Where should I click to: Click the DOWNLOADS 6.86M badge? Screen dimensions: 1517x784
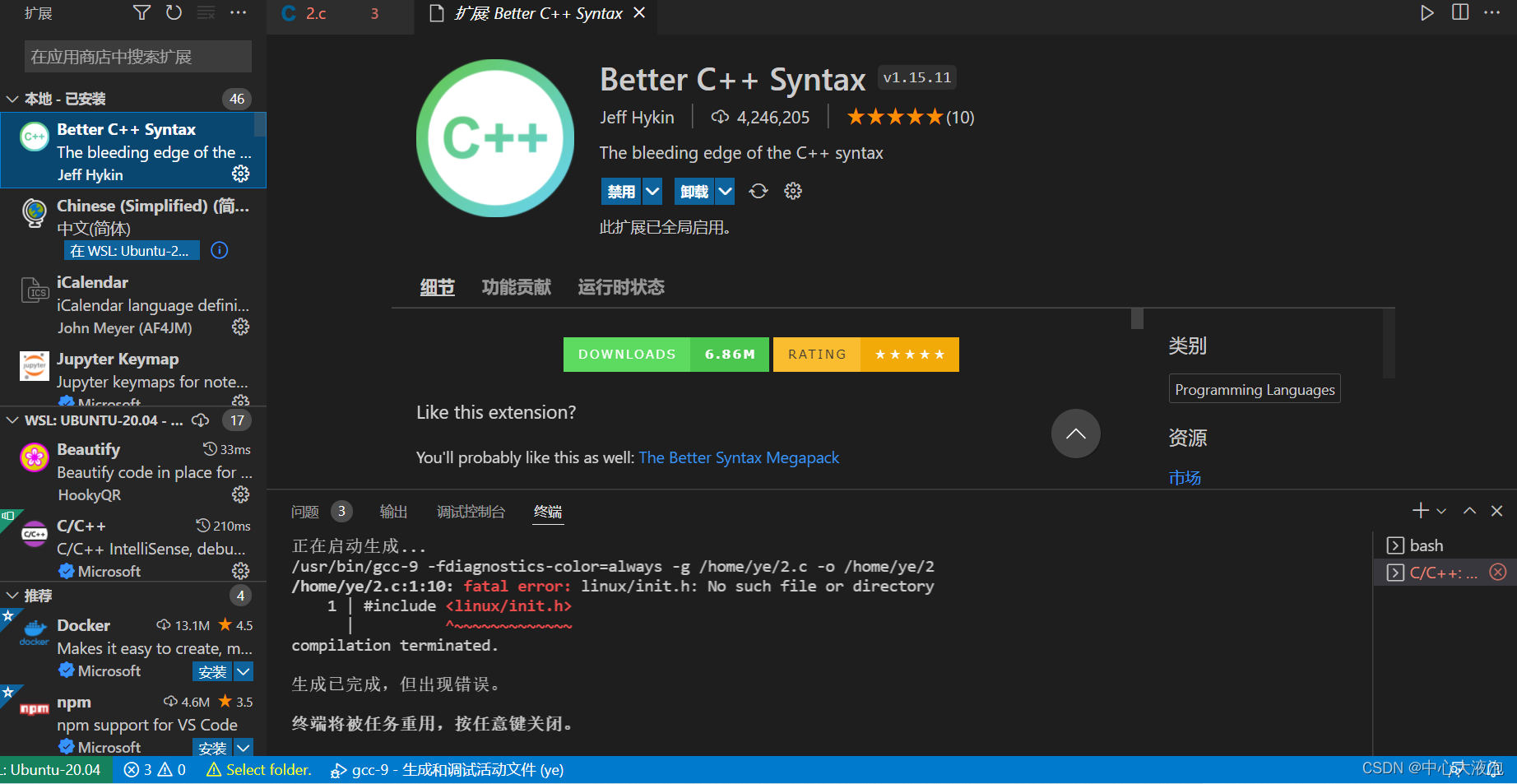[x=666, y=355]
